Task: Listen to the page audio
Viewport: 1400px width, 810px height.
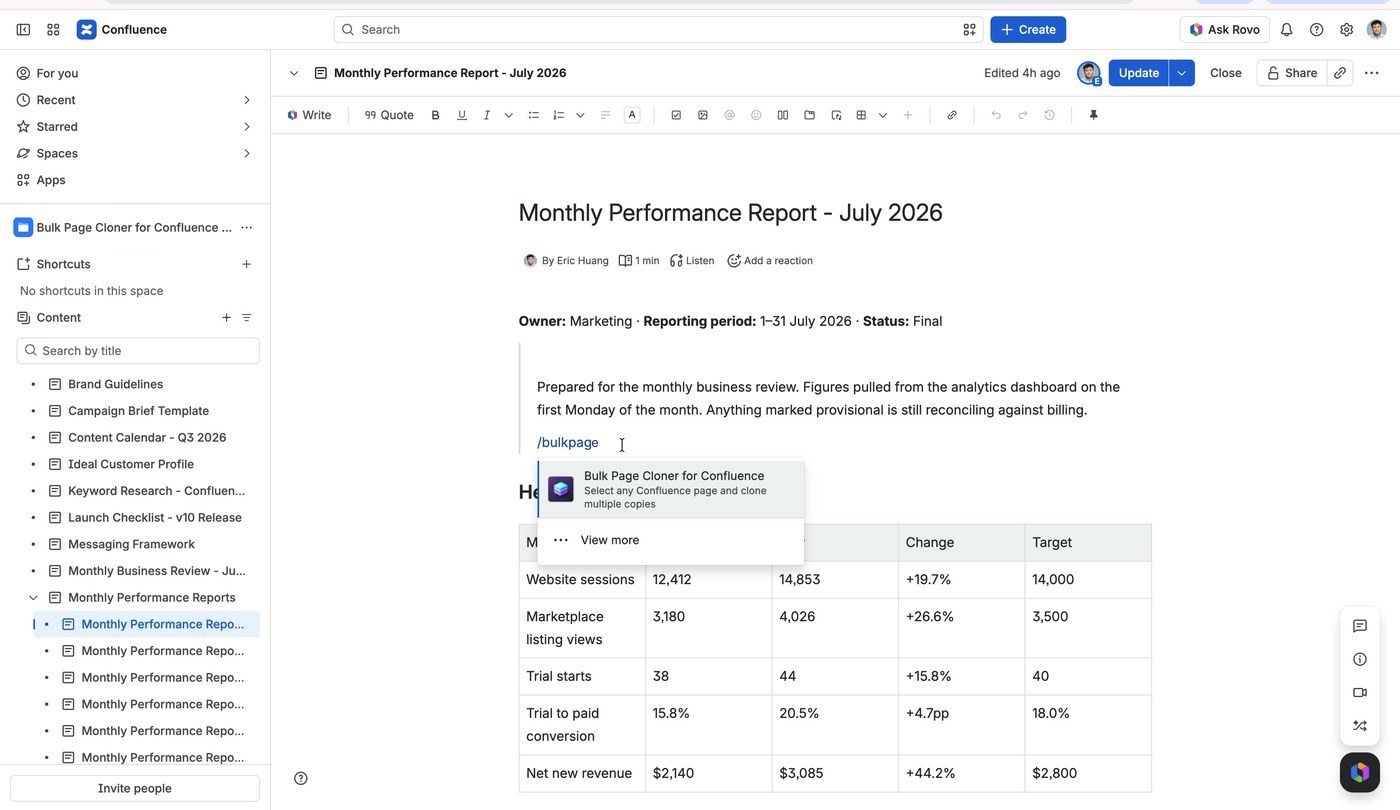Action: (692, 261)
